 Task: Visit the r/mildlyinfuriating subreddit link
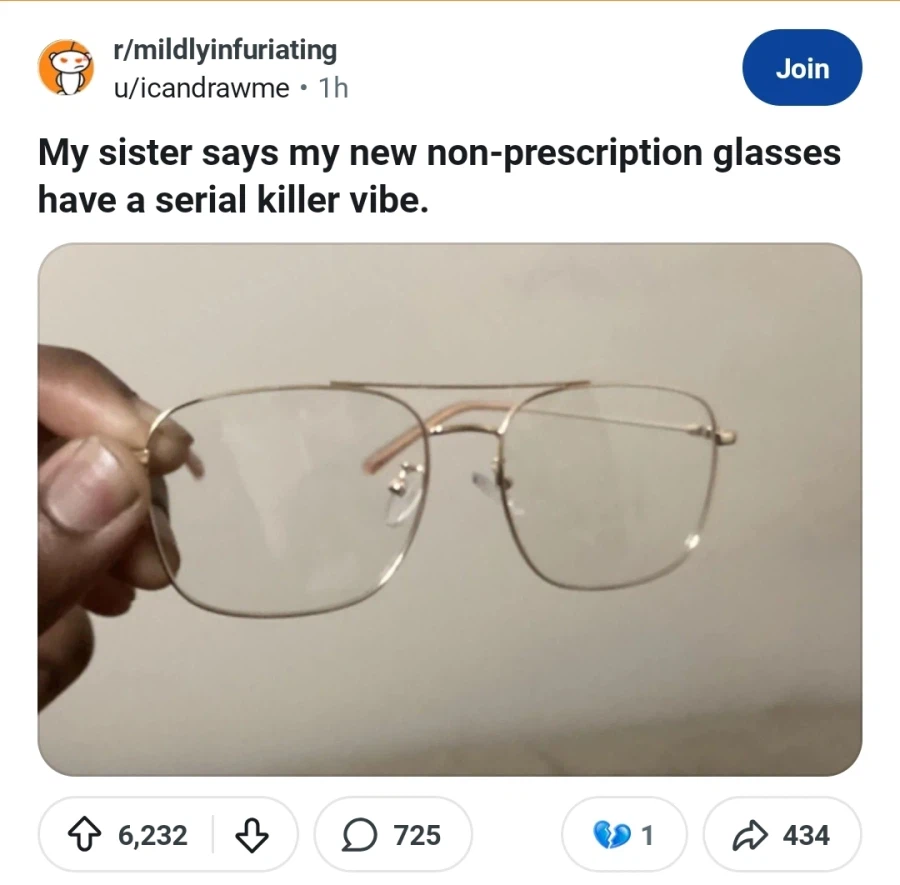point(225,50)
